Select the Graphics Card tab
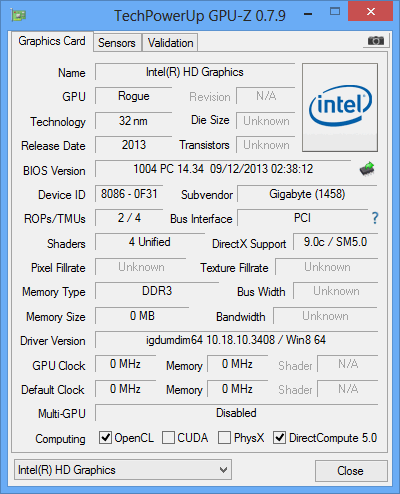 point(52,41)
